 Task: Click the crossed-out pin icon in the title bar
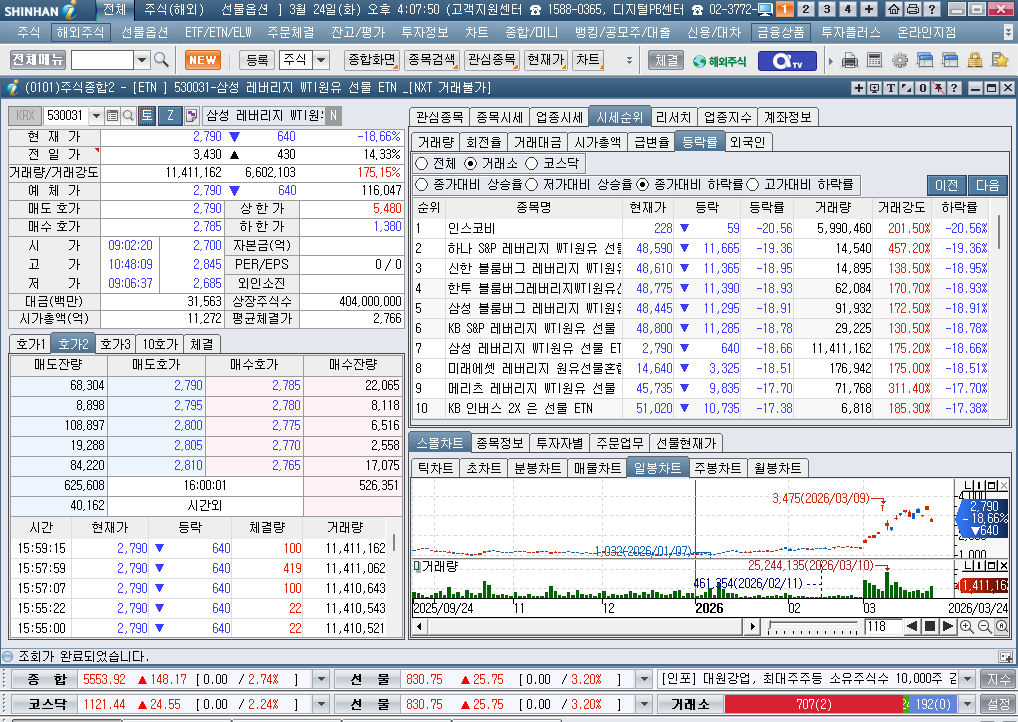pyautogui.click(x=938, y=88)
